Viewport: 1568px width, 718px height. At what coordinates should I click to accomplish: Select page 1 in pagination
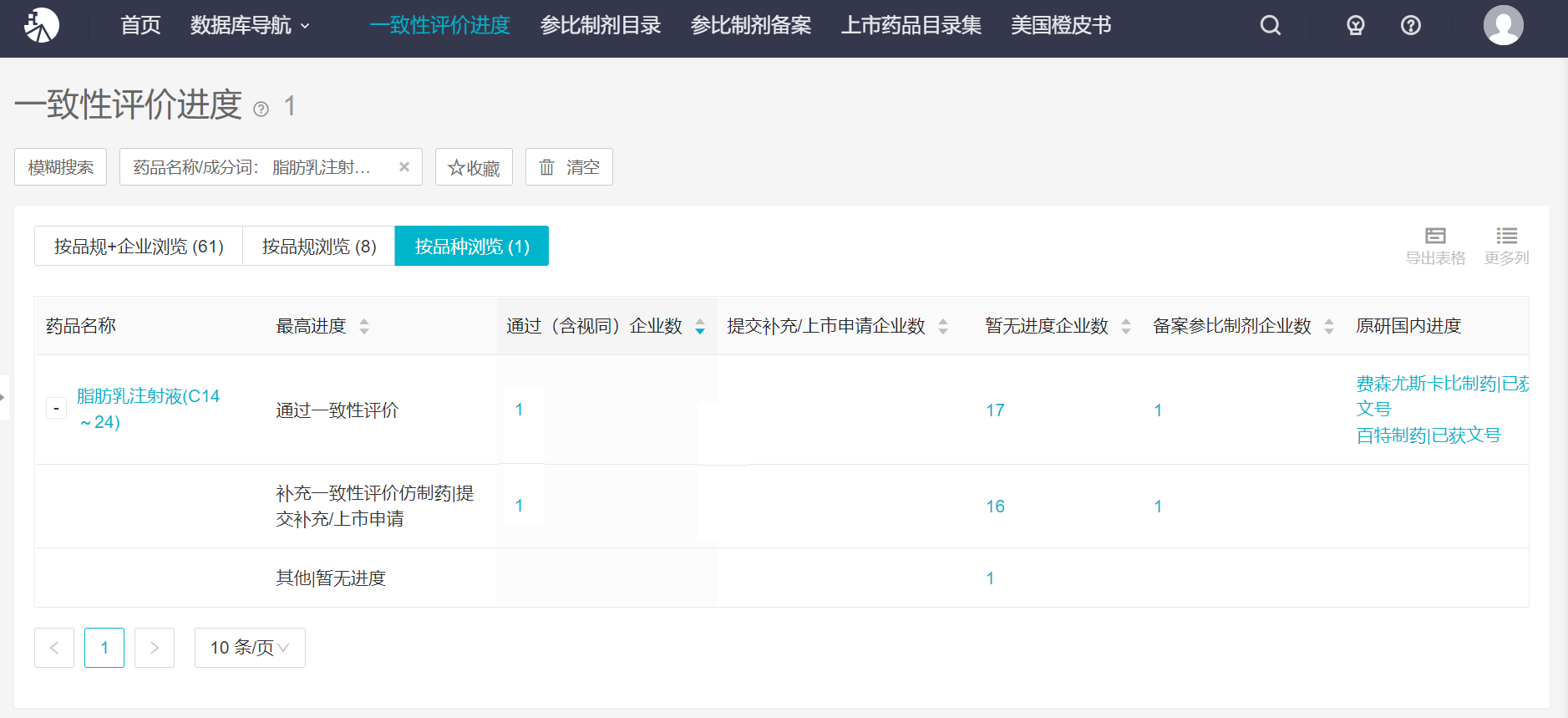click(104, 648)
